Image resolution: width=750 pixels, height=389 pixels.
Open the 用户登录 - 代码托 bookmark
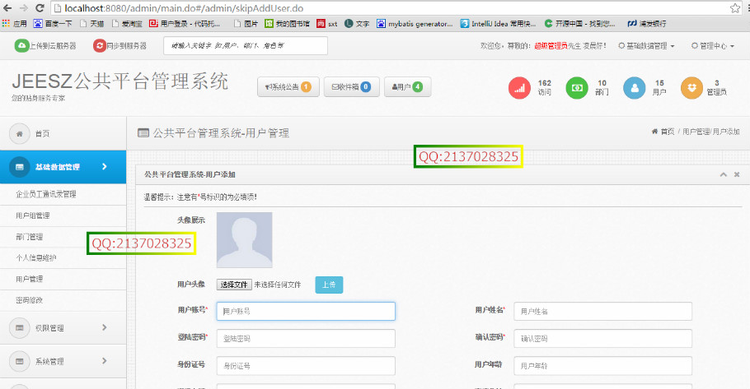pos(185,23)
